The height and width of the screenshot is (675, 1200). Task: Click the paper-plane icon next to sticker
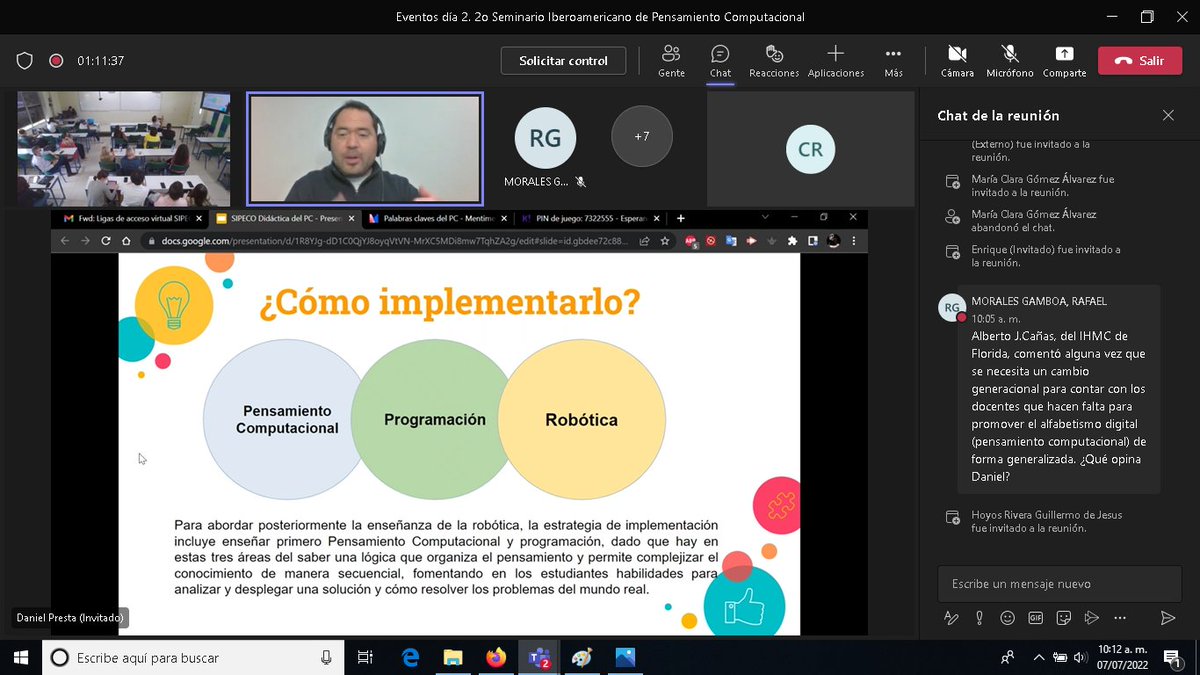tap(1092, 618)
